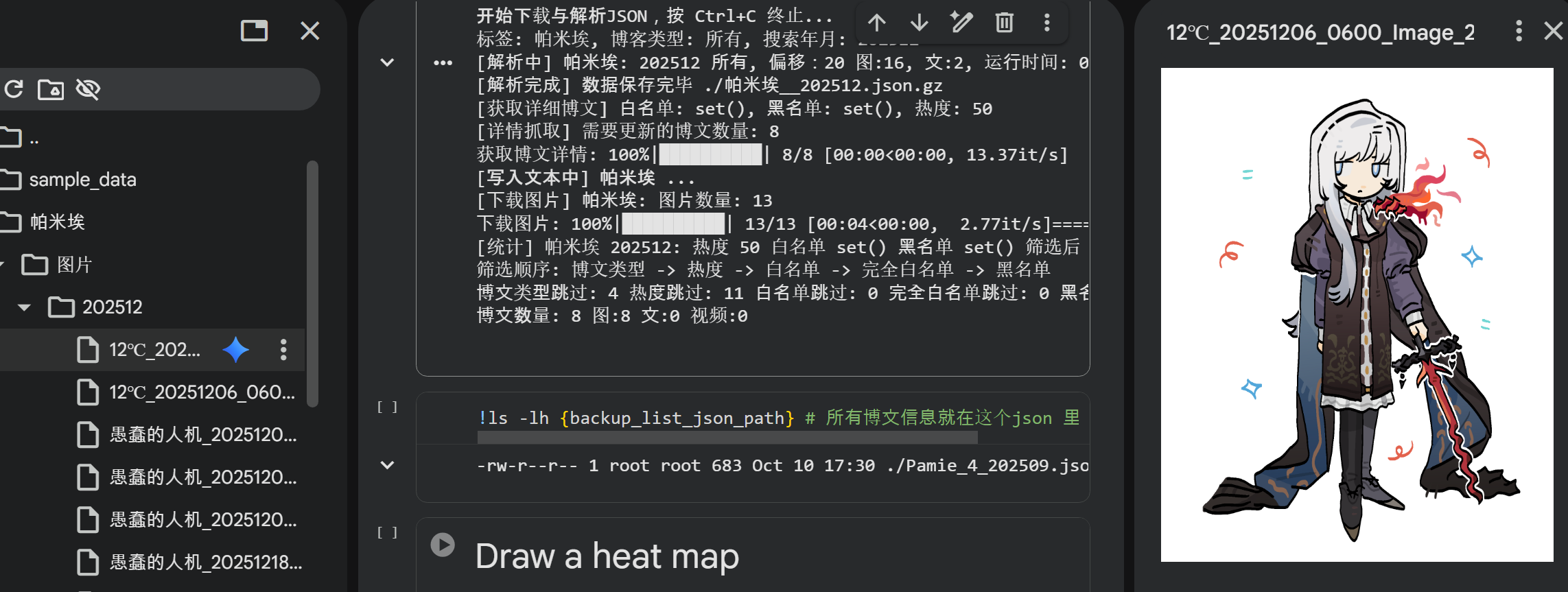Image resolution: width=1568 pixels, height=592 pixels.
Task: Open the 帕米埃 folder in the file tree
Action: point(58,222)
